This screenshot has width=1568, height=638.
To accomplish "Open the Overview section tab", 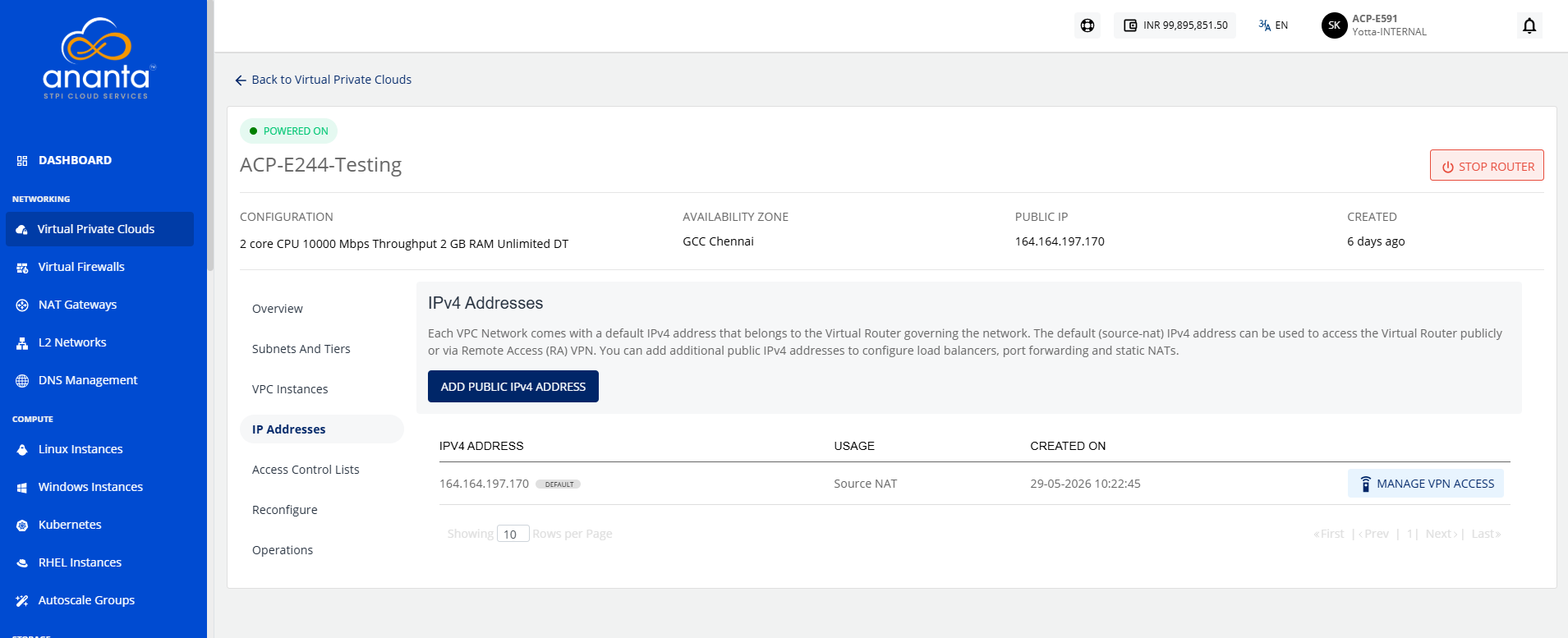I will (278, 309).
